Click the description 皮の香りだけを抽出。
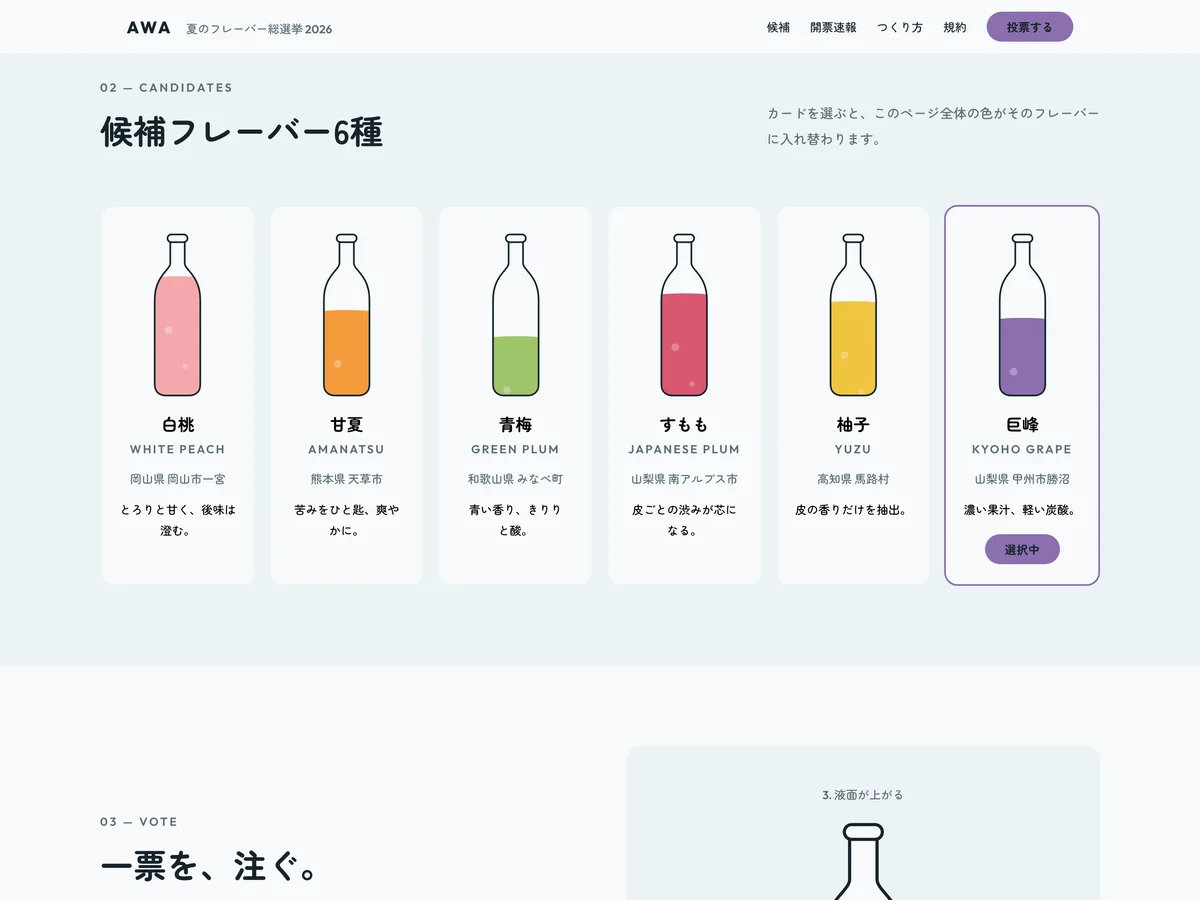1200x900 pixels. tap(853, 510)
